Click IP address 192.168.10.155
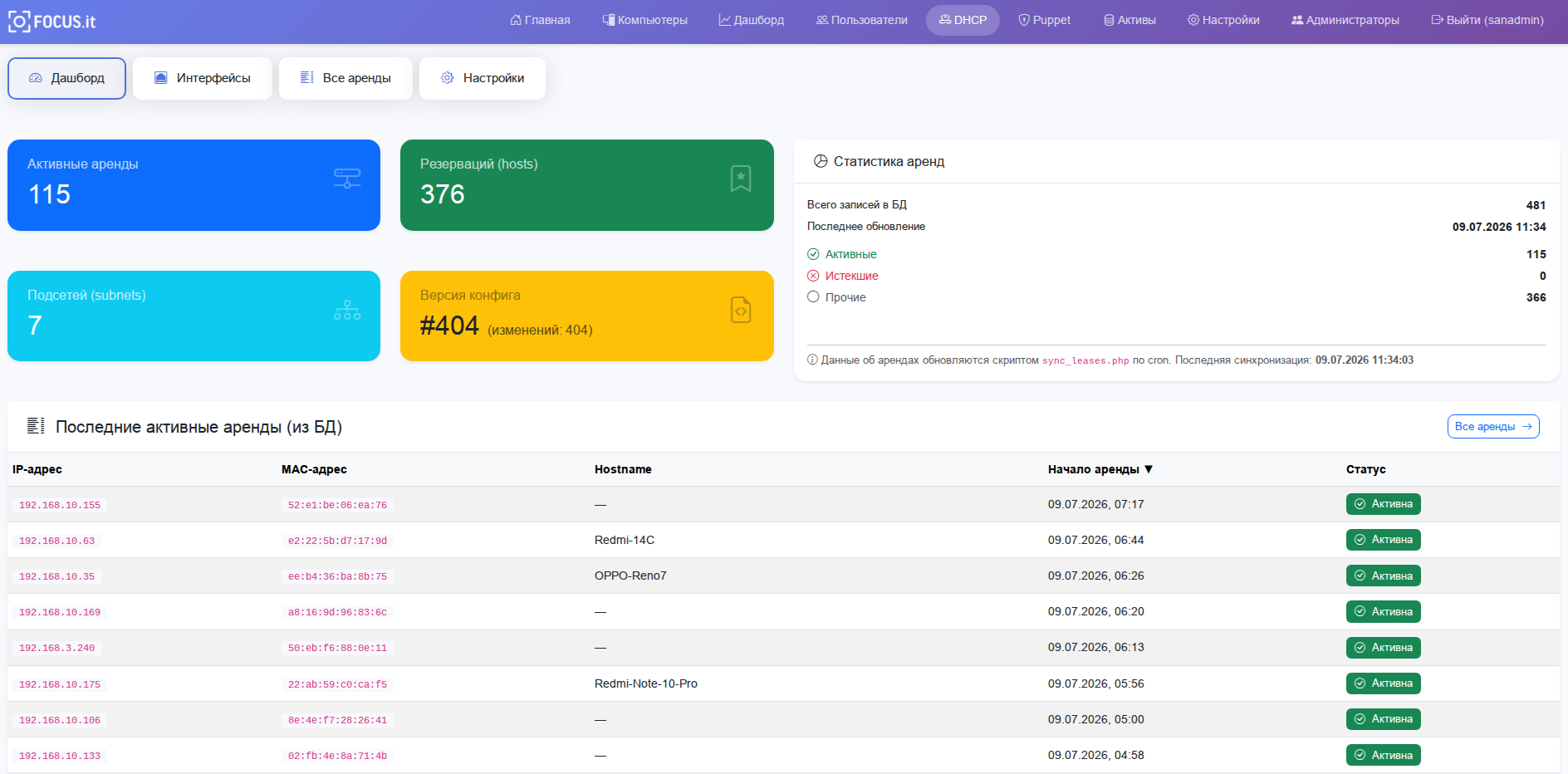This screenshot has width=1568, height=774. tap(60, 505)
